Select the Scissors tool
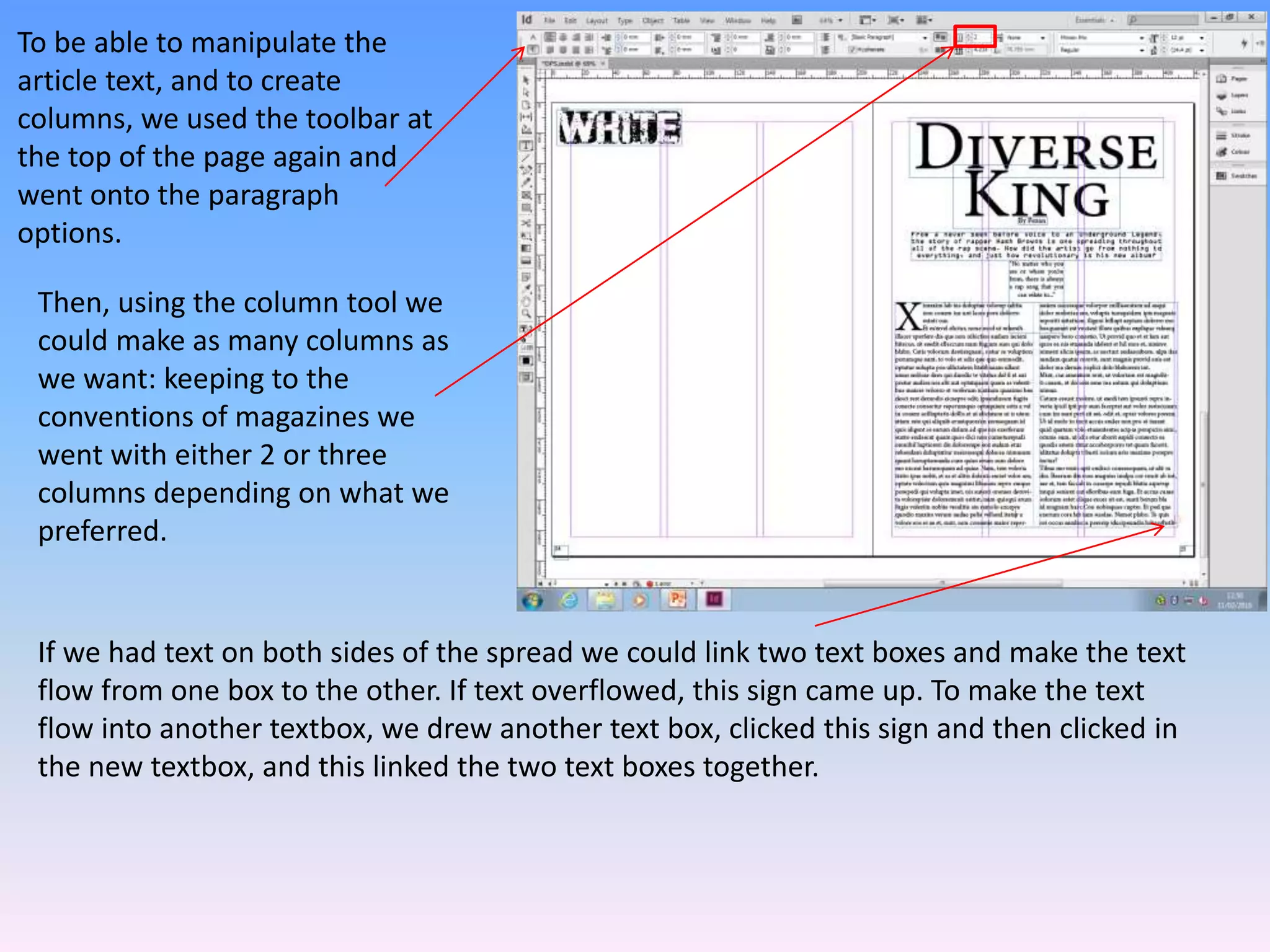 pos(526,223)
